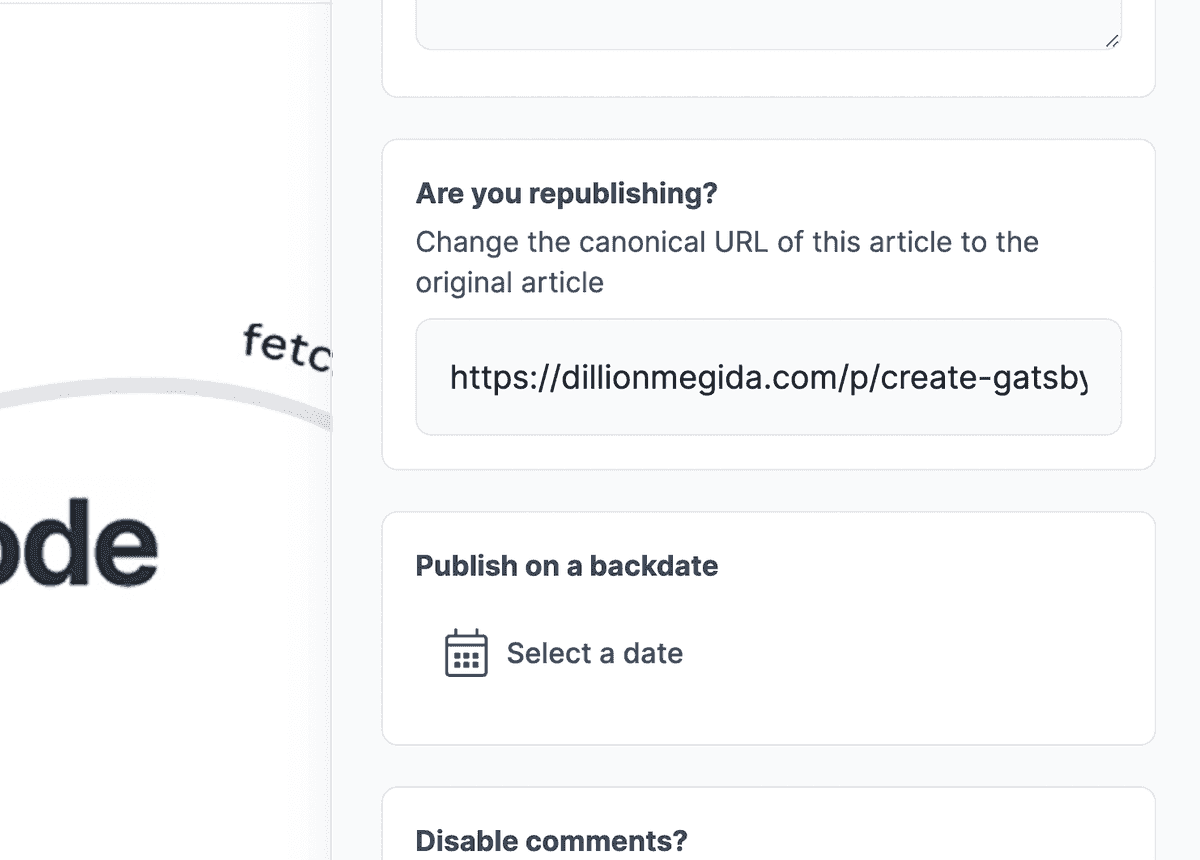Select the Are you republishing heading
Viewport: 1200px width, 860px height.
click(567, 193)
